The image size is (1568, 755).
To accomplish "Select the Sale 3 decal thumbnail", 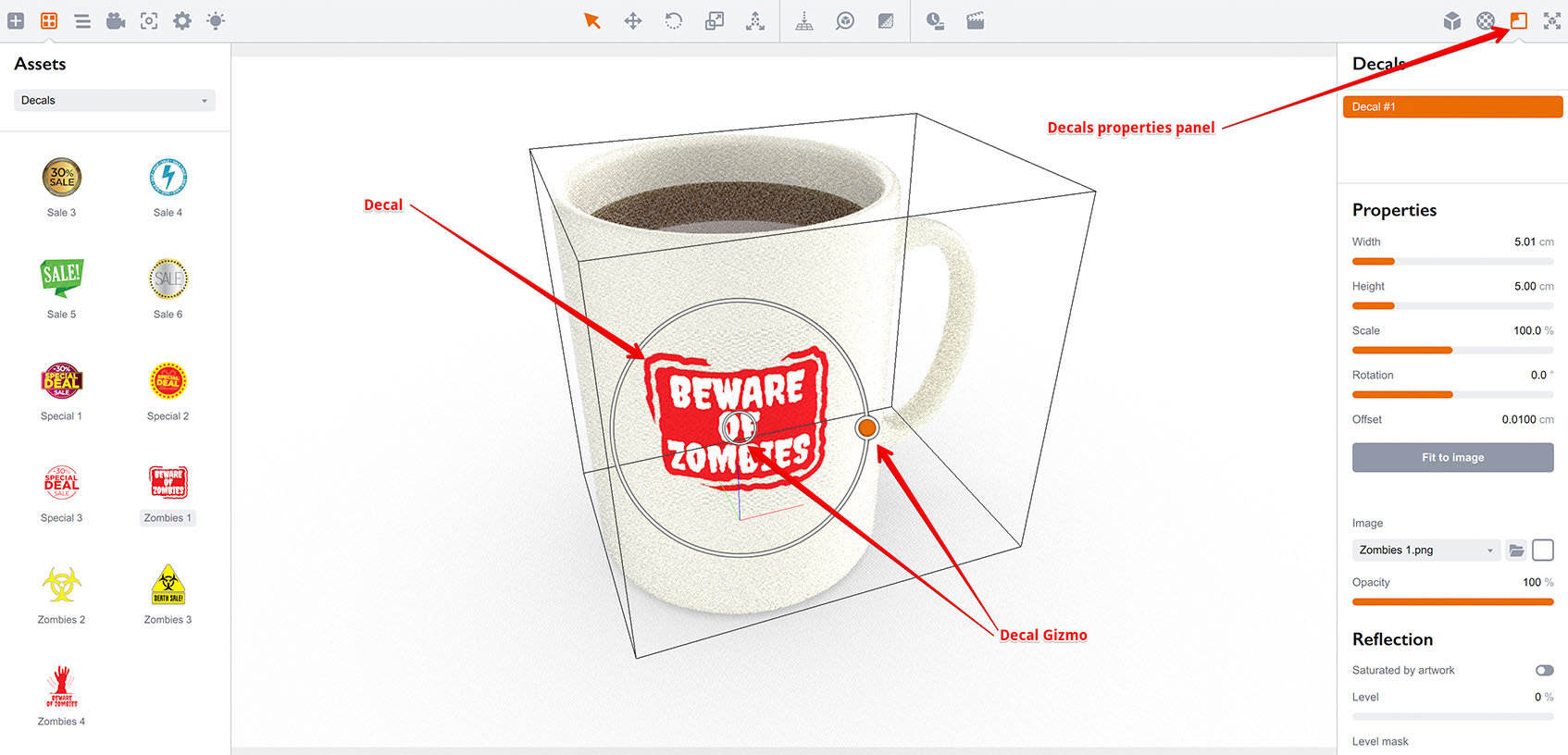I will (62, 178).
